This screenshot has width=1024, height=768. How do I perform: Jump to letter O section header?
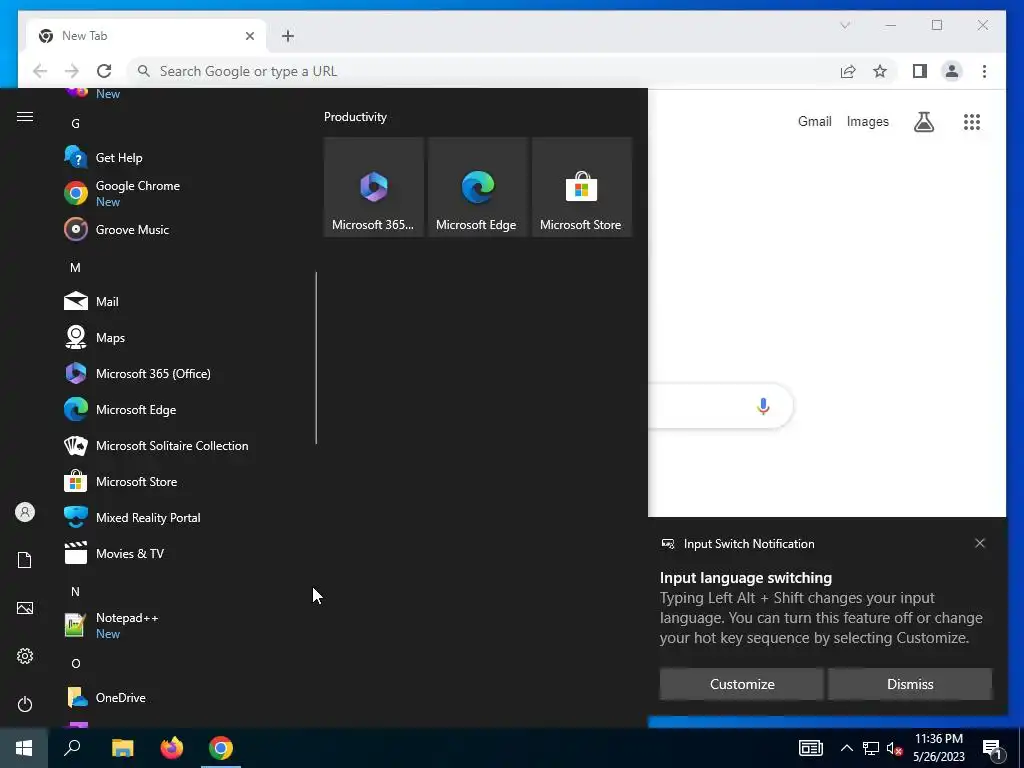coord(76,664)
